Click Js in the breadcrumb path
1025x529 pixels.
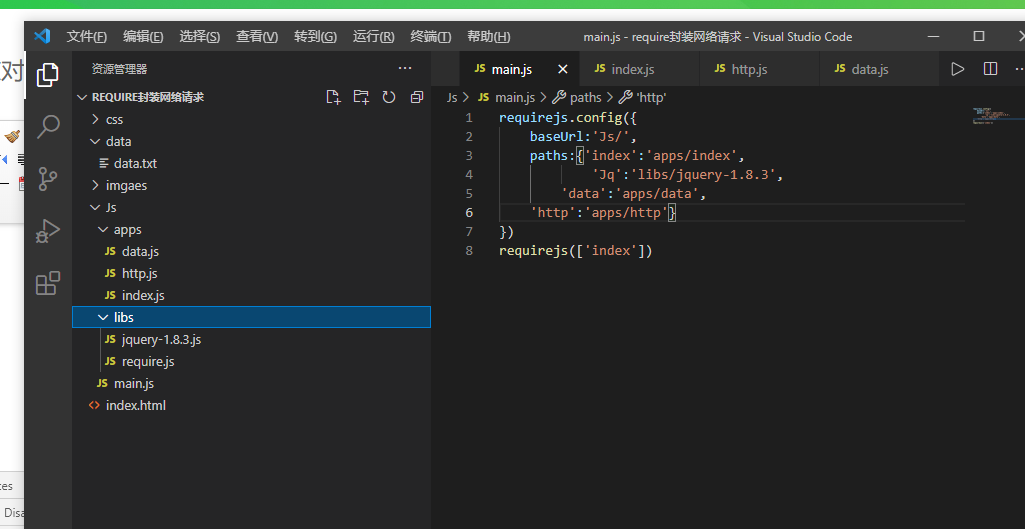point(452,97)
